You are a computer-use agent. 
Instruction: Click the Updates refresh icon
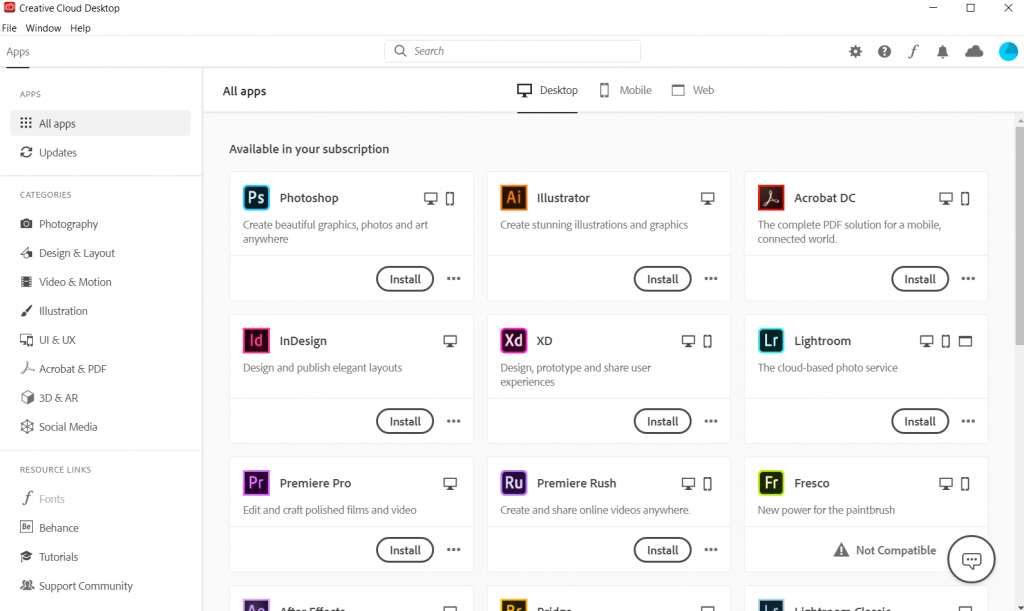tap(26, 152)
